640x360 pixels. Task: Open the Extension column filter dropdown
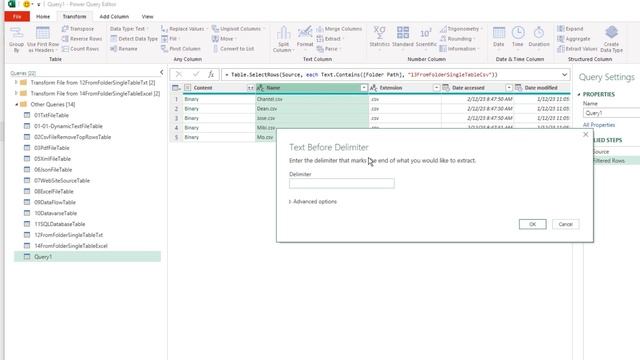point(436,88)
